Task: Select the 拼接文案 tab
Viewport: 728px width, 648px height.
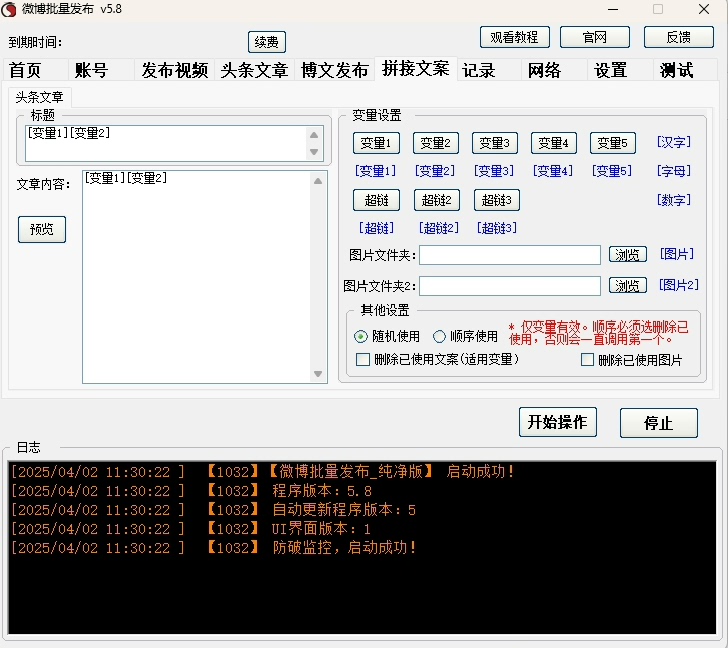Action: pyautogui.click(x=416, y=69)
